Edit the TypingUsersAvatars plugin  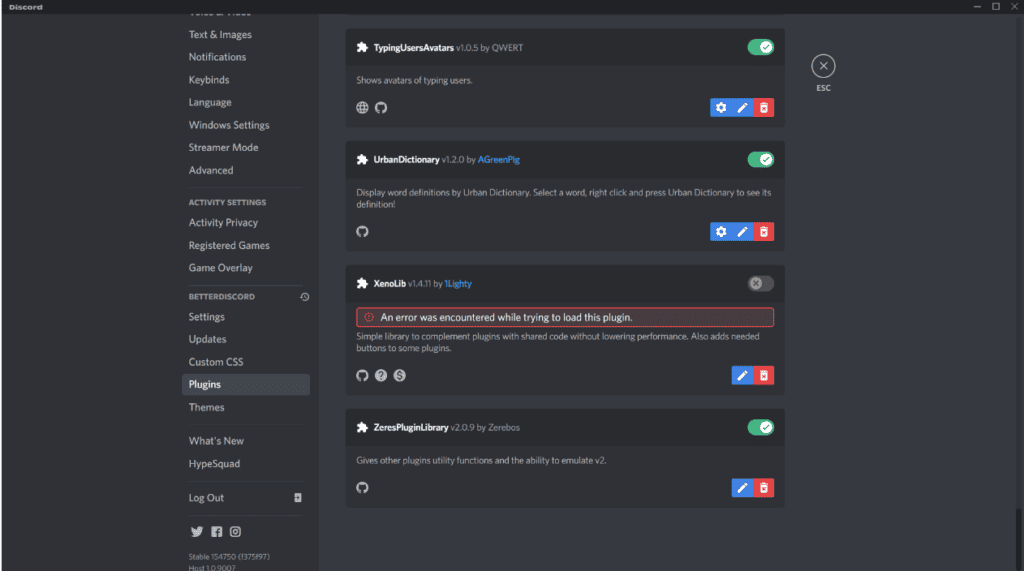[x=743, y=108]
